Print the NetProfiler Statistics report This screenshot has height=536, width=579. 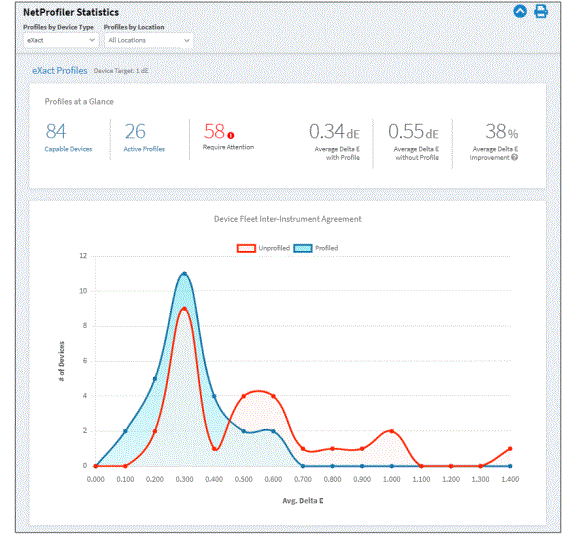pos(541,11)
